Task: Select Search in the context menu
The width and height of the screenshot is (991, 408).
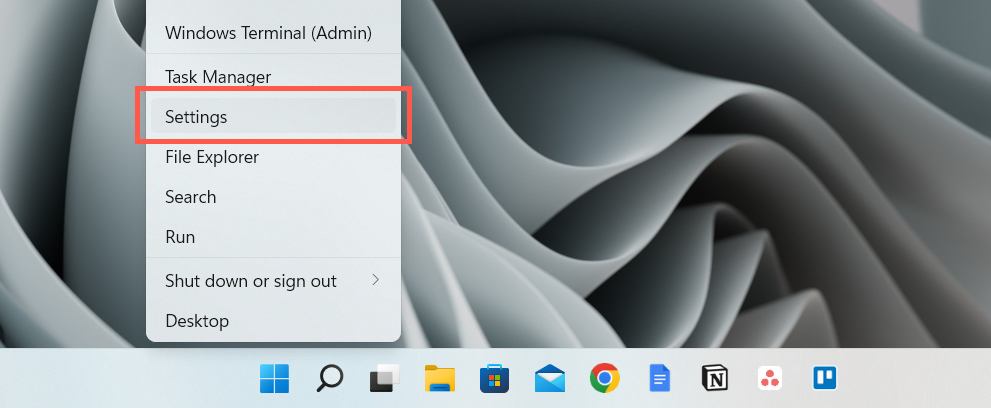Action: [274, 197]
